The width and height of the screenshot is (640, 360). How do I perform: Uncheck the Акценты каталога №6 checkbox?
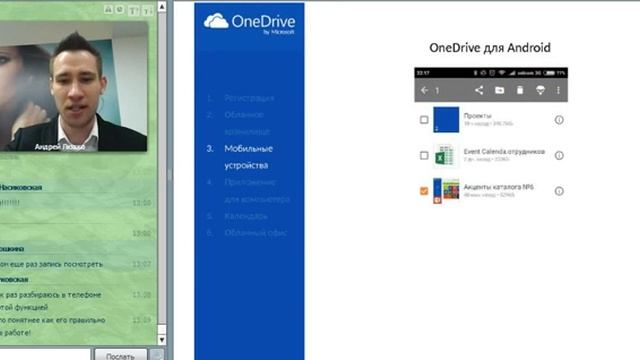coord(424,191)
